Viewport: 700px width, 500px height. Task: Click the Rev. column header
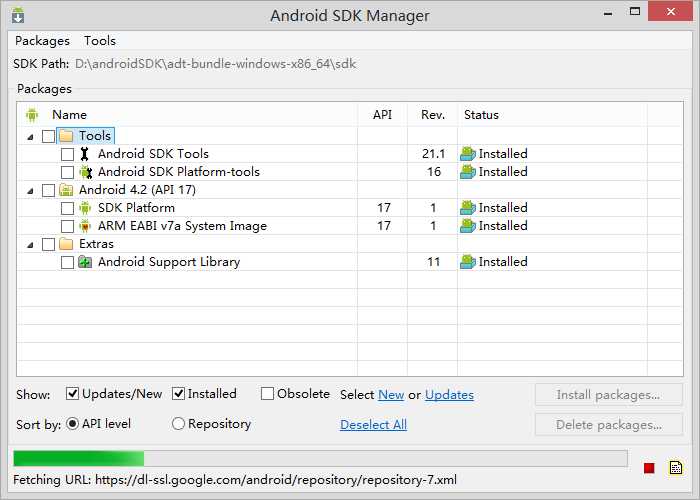(433, 115)
